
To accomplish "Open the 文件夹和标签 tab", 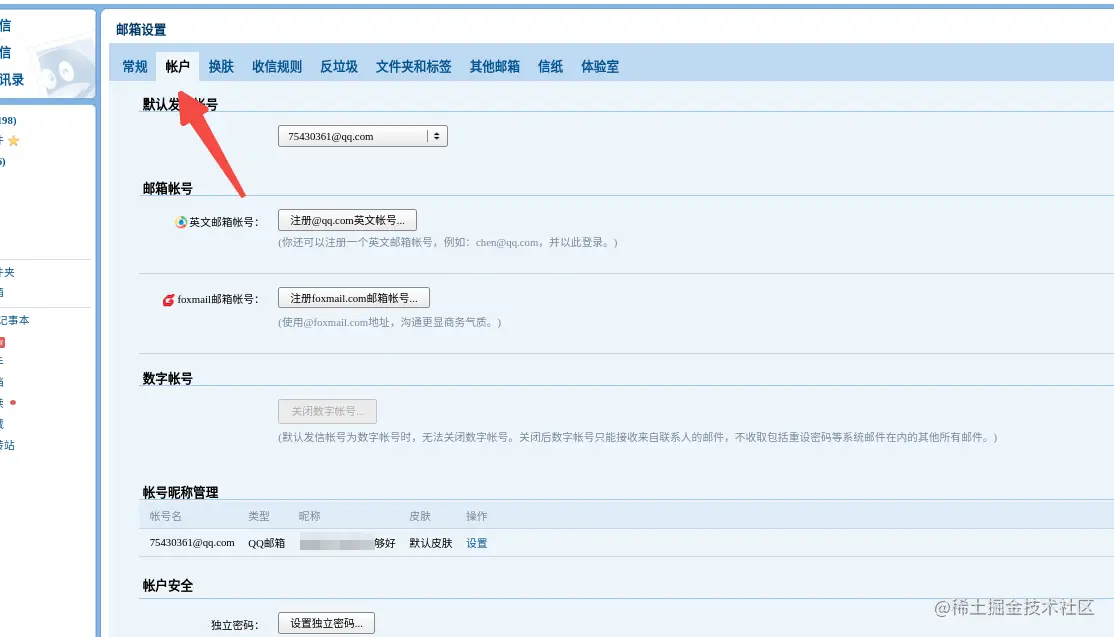I will coord(413,67).
